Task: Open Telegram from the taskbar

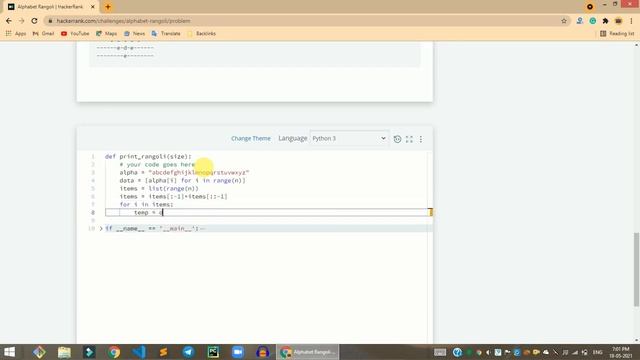Action: (188, 352)
